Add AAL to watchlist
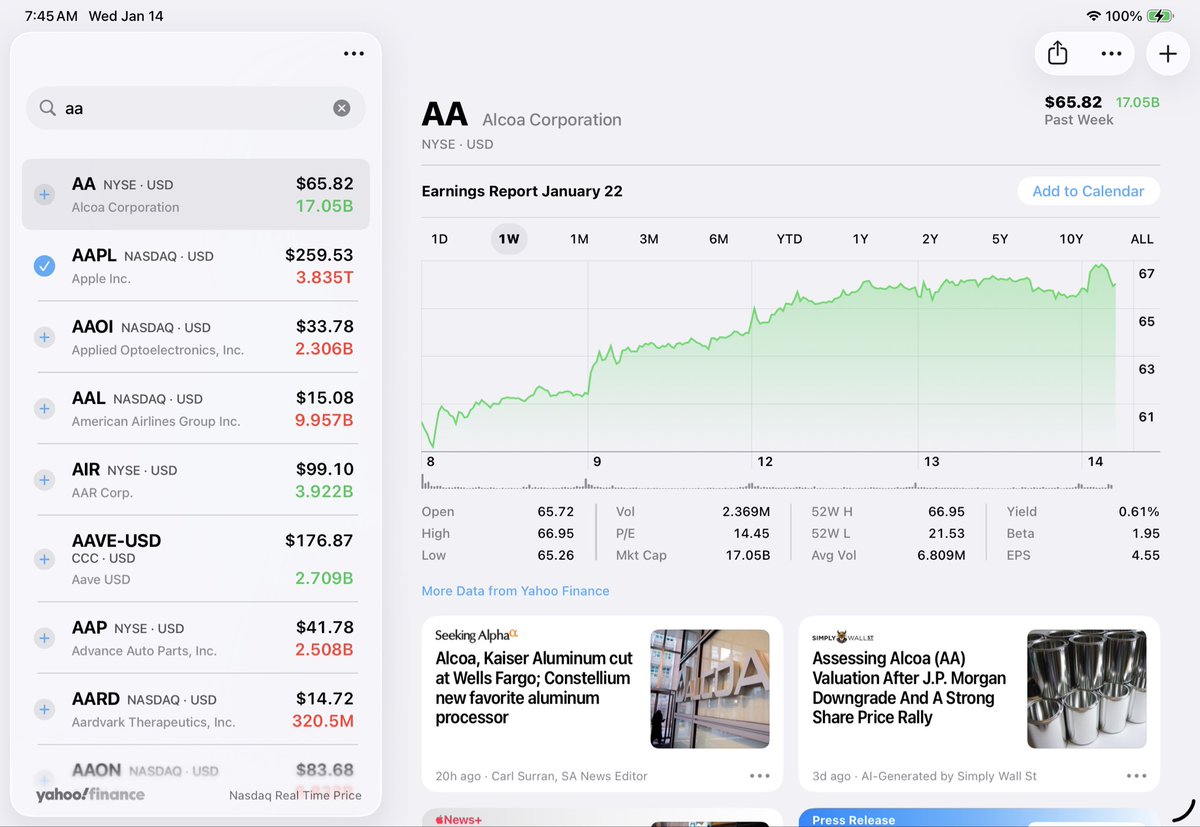The height and width of the screenshot is (827, 1200). click(x=44, y=409)
